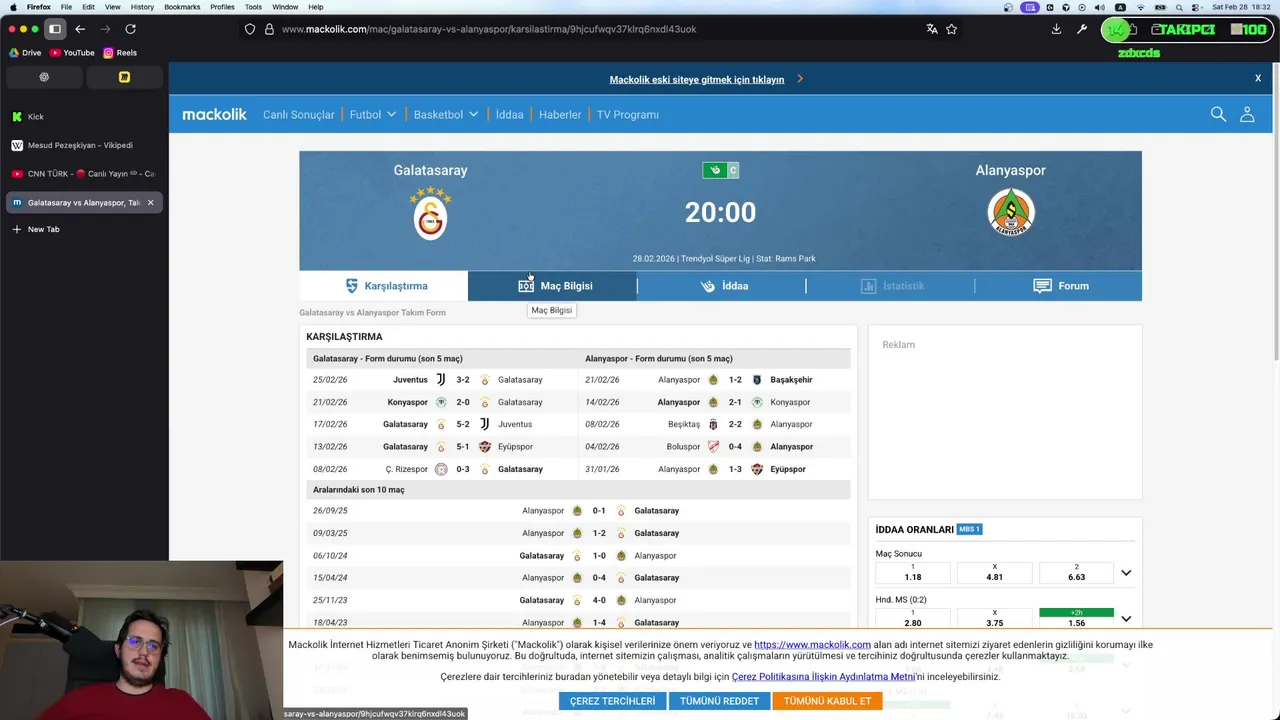This screenshot has width=1280, height=720.
Task: Open the developer tools wrench icon
Action: [x=1082, y=29]
